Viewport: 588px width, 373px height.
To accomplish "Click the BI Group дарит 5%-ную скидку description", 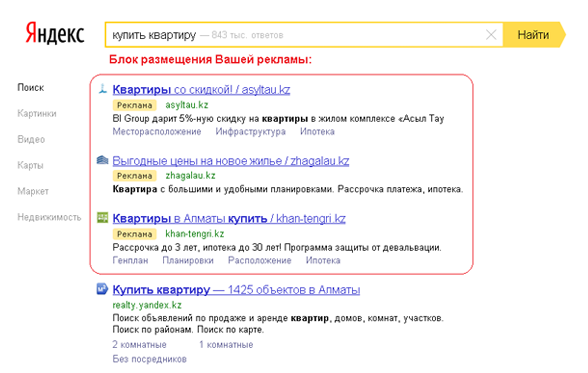I will tap(278, 119).
